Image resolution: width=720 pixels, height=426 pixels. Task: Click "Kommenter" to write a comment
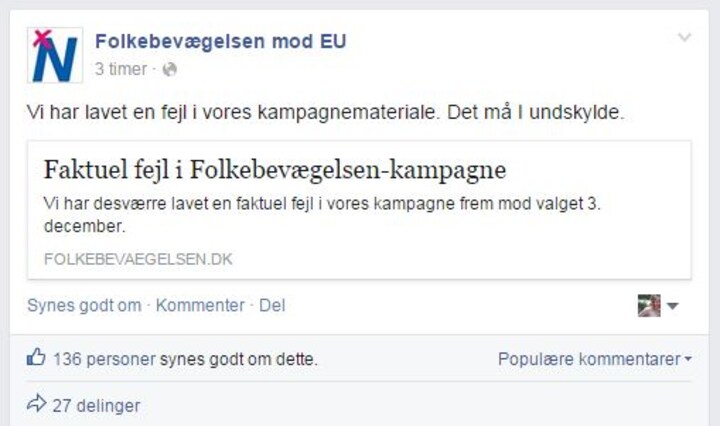200,306
